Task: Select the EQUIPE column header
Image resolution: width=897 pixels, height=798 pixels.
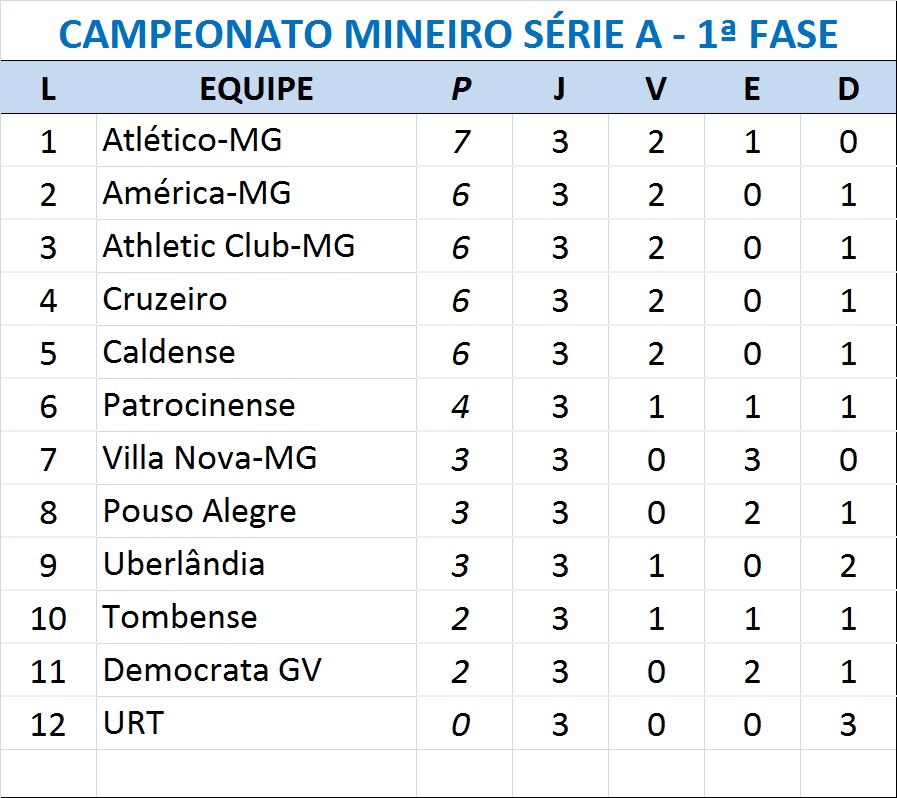Action: [x=256, y=88]
